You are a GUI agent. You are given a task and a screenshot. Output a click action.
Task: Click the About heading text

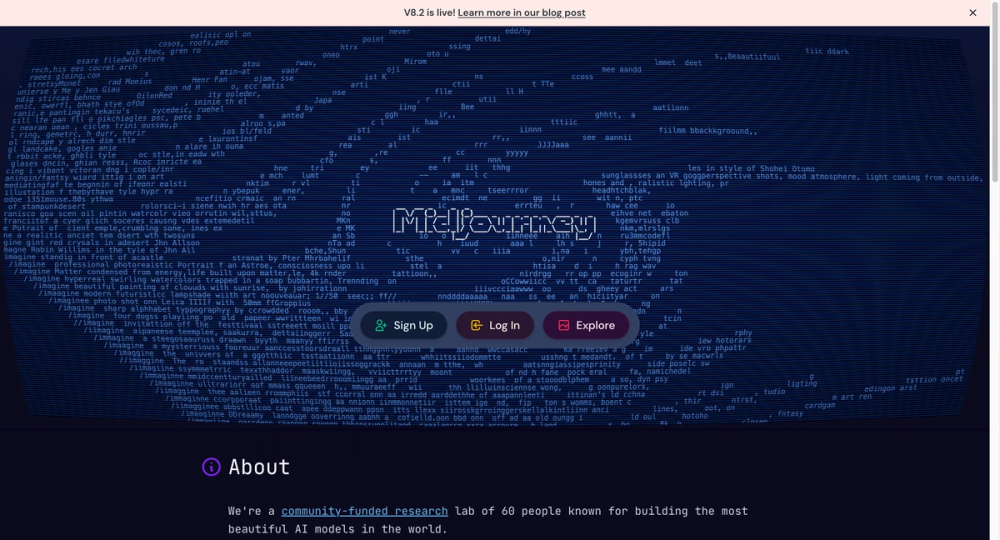(259, 467)
